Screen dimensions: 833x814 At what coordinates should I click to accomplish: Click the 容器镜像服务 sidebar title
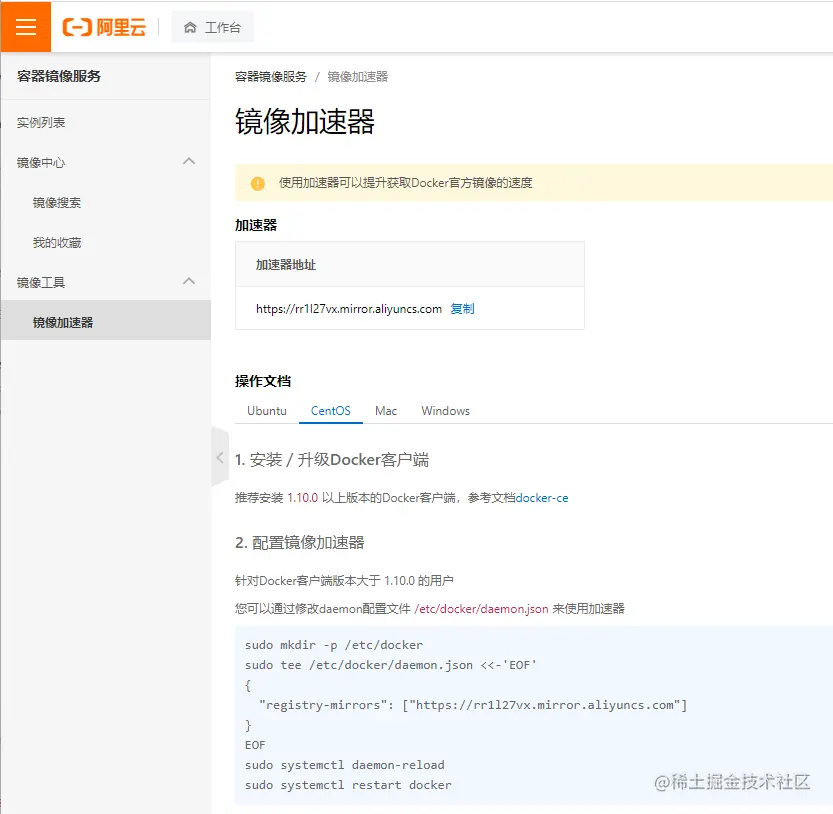point(59,76)
